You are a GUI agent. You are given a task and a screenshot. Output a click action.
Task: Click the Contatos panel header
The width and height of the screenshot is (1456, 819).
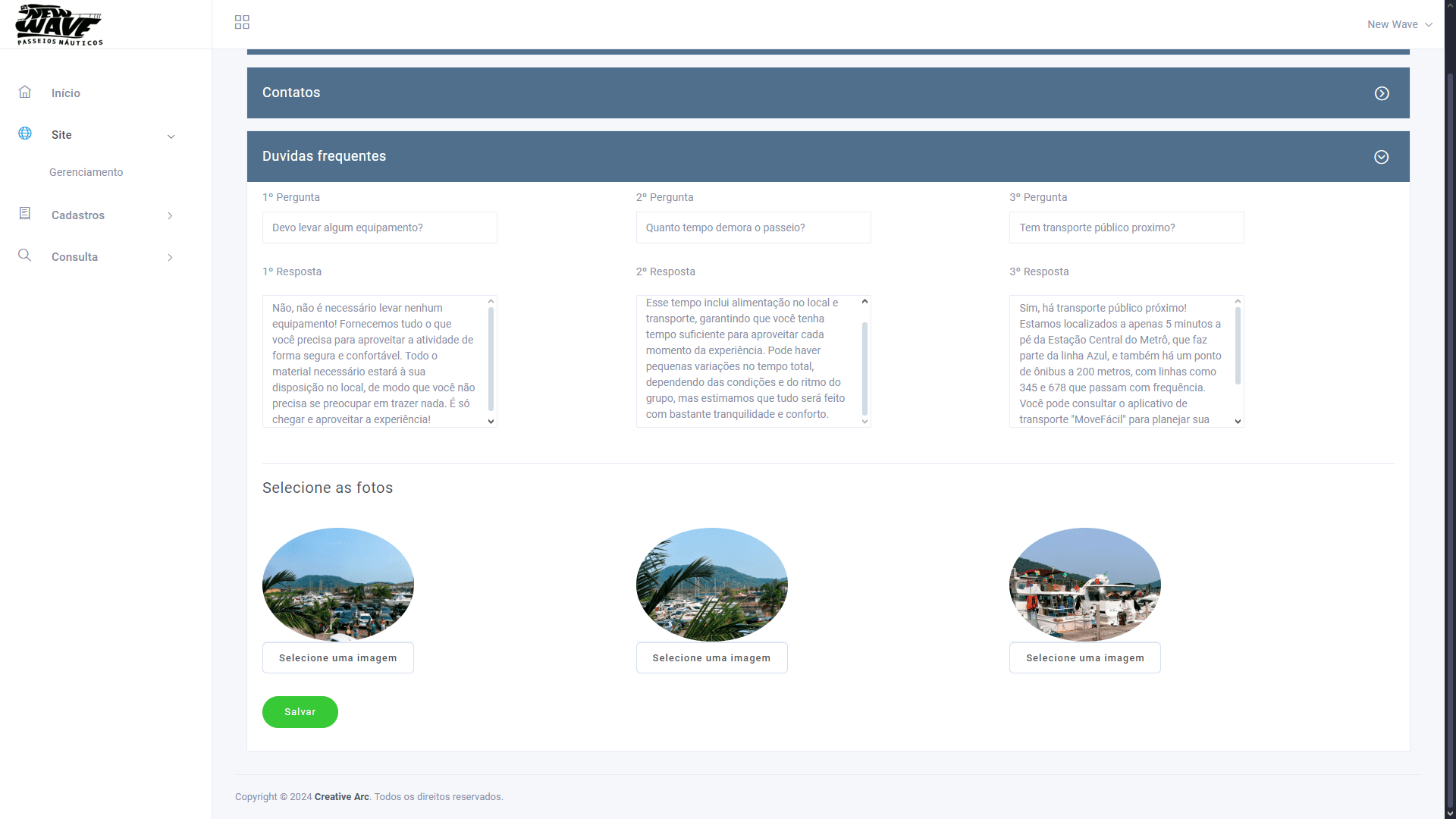(x=828, y=93)
